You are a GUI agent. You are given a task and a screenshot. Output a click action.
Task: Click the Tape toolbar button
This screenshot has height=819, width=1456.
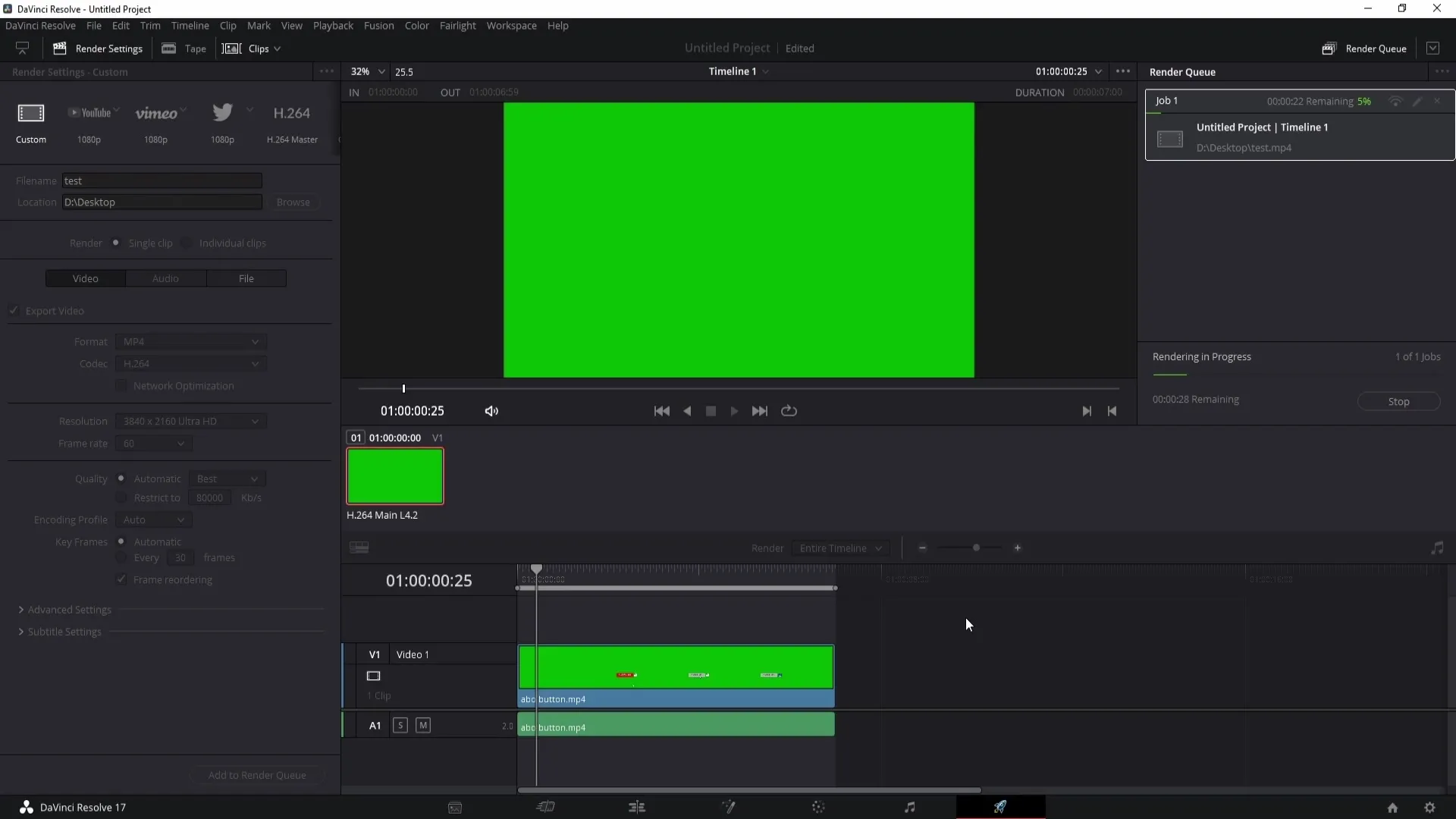click(184, 49)
